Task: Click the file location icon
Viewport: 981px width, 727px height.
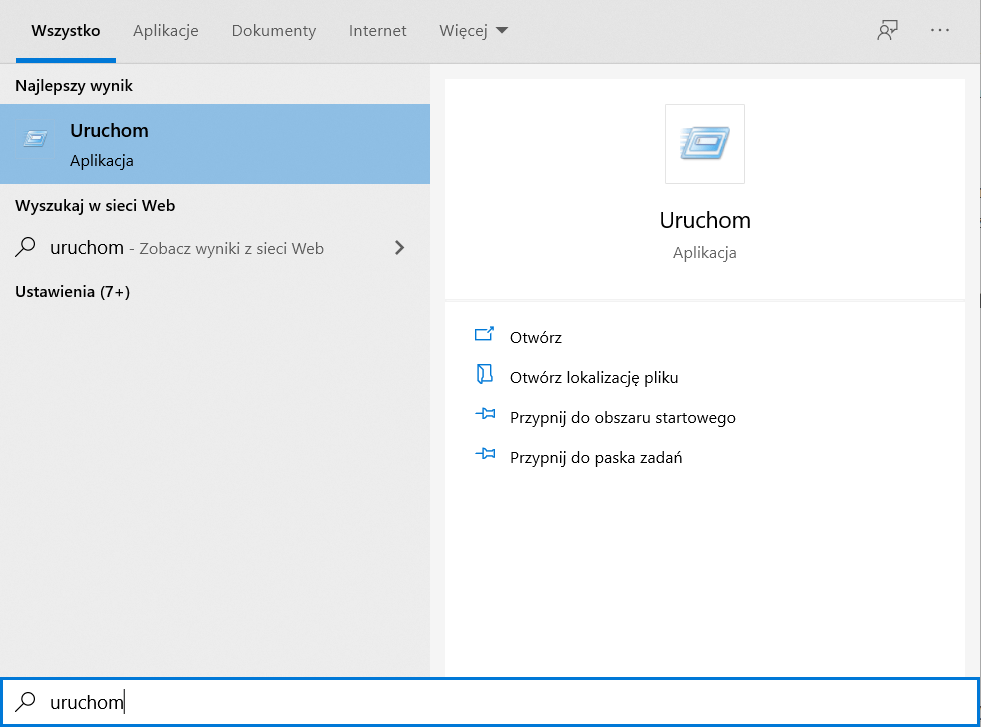Action: (x=484, y=374)
